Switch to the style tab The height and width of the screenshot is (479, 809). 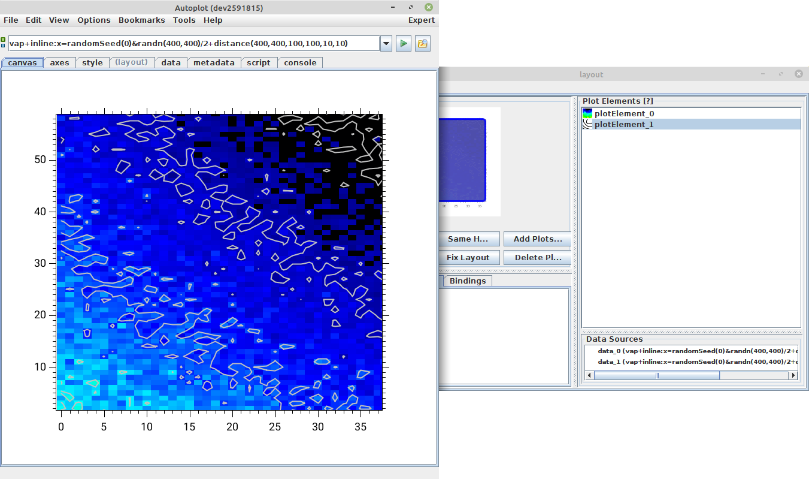coord(92,62)
